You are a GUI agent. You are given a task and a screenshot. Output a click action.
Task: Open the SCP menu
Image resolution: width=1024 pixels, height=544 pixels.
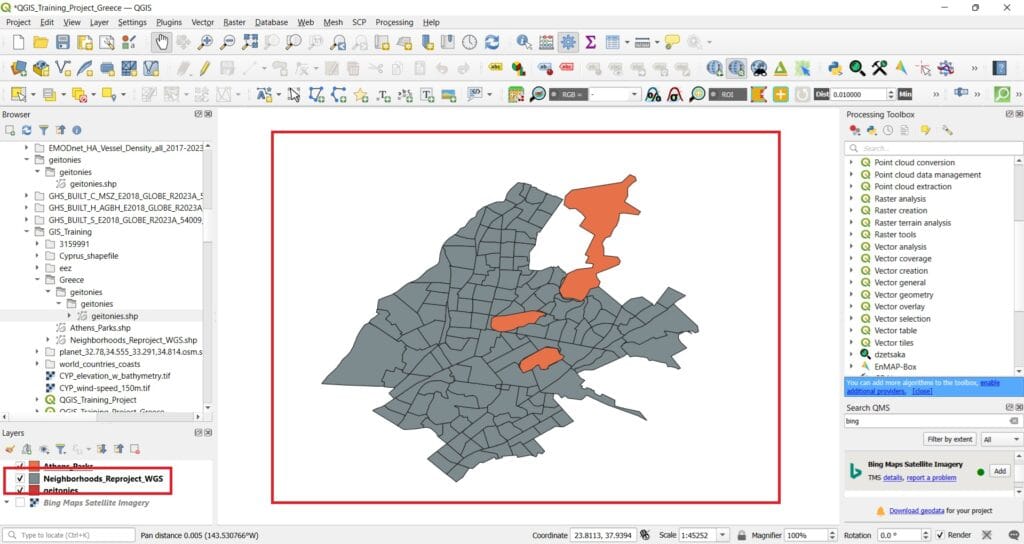pos(359,22)
